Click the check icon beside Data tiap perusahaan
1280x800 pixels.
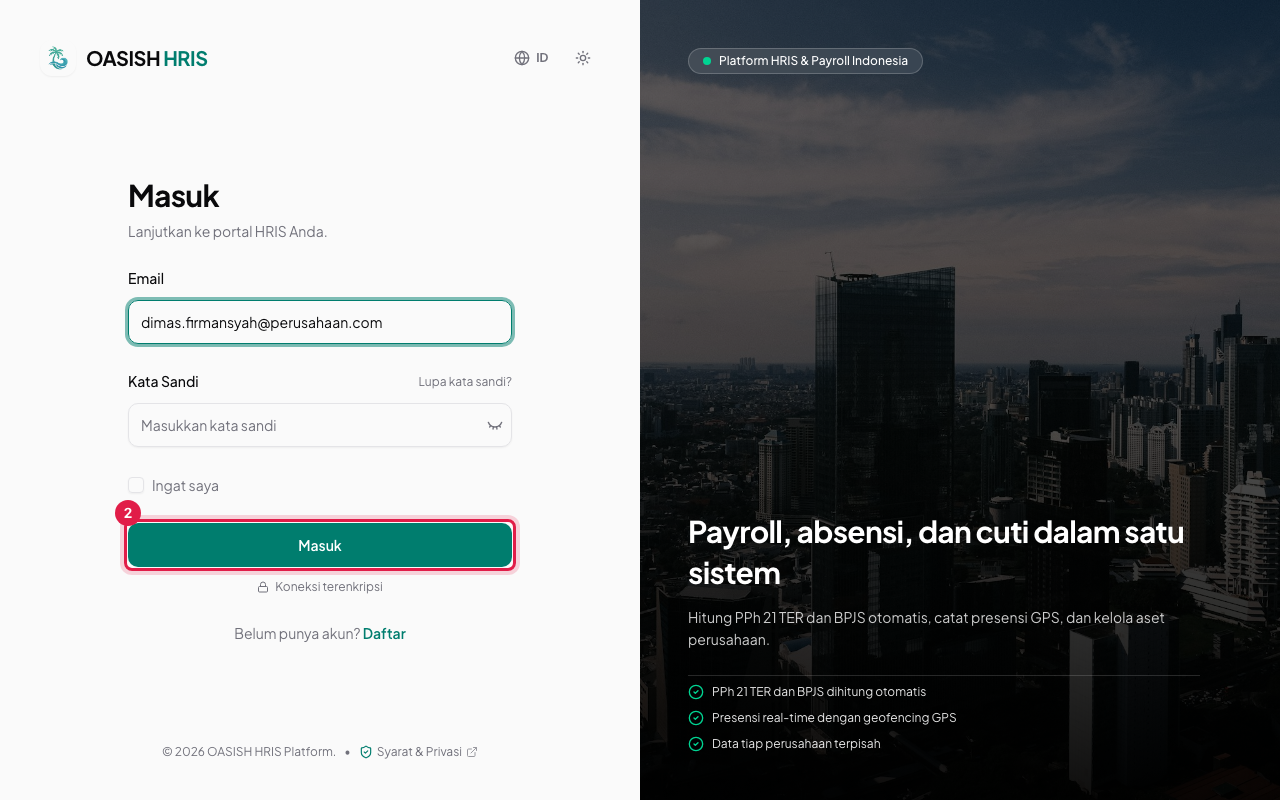pyautogui.click(x=696, y=744)
